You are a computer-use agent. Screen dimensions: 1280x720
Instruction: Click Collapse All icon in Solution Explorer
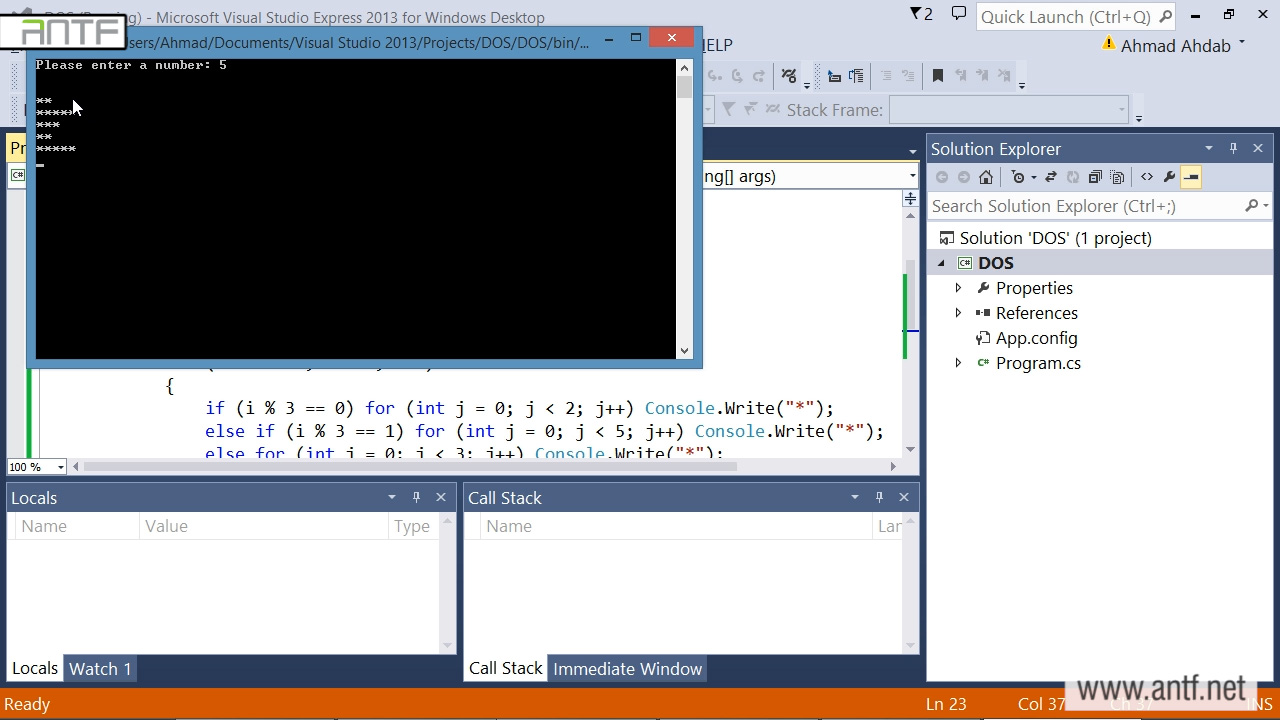1095,177
